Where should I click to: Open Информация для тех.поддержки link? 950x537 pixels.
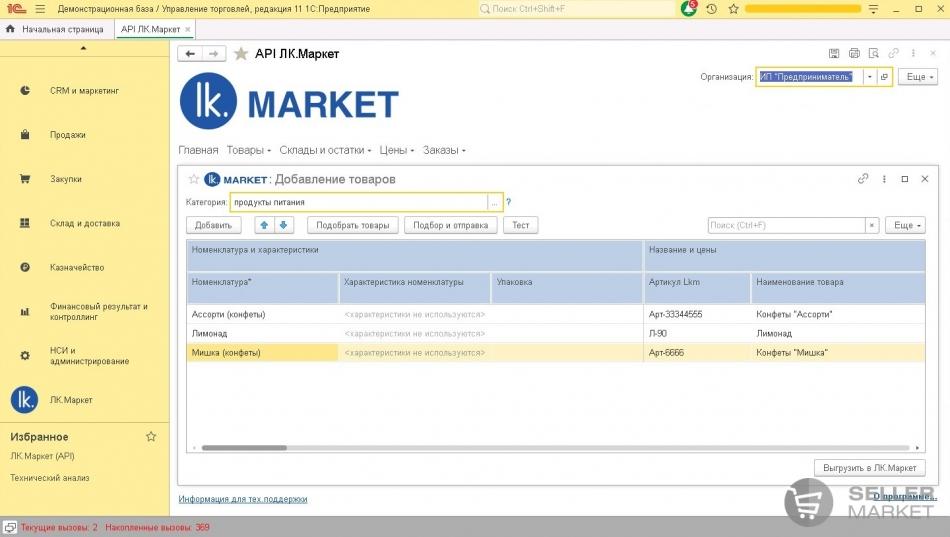point(243,499)
